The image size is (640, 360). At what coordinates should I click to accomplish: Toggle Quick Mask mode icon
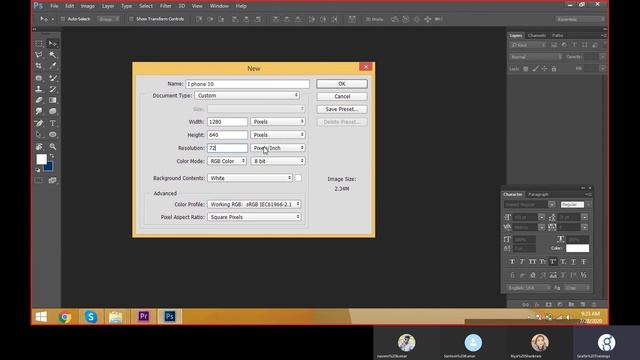click(39, 180)
